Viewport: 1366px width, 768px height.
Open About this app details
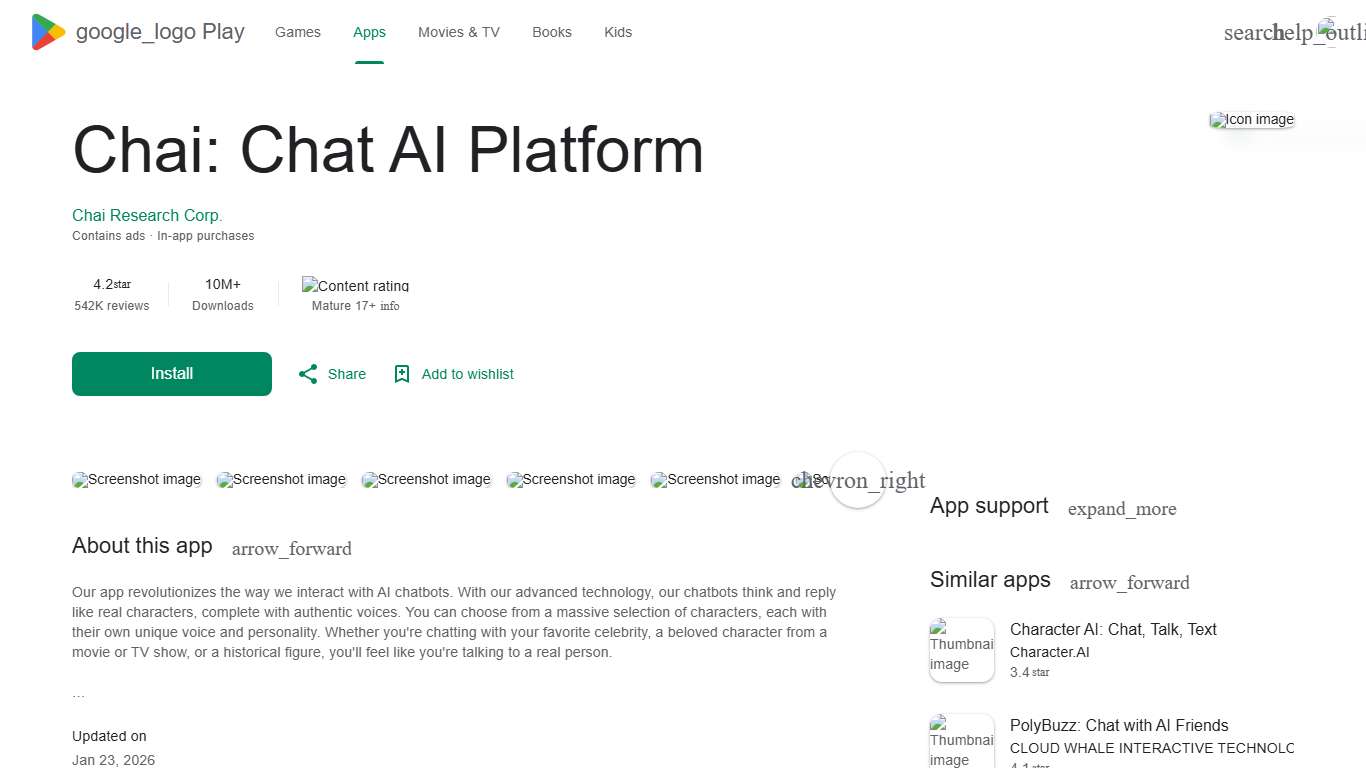pos(291,549)
